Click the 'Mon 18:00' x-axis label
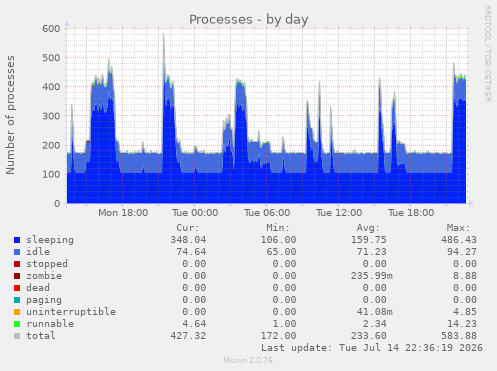Viewport: 497px width, 371px height. (123, 213)
